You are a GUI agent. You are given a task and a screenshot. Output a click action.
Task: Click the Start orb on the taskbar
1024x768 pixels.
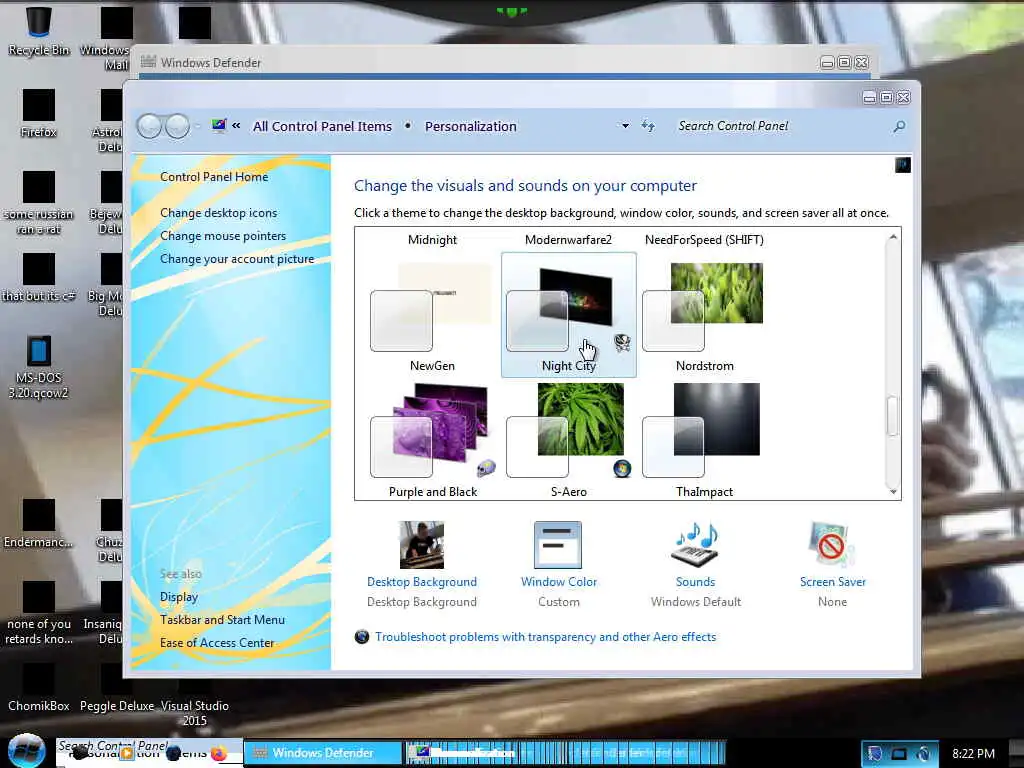click(x=25, y=751)
